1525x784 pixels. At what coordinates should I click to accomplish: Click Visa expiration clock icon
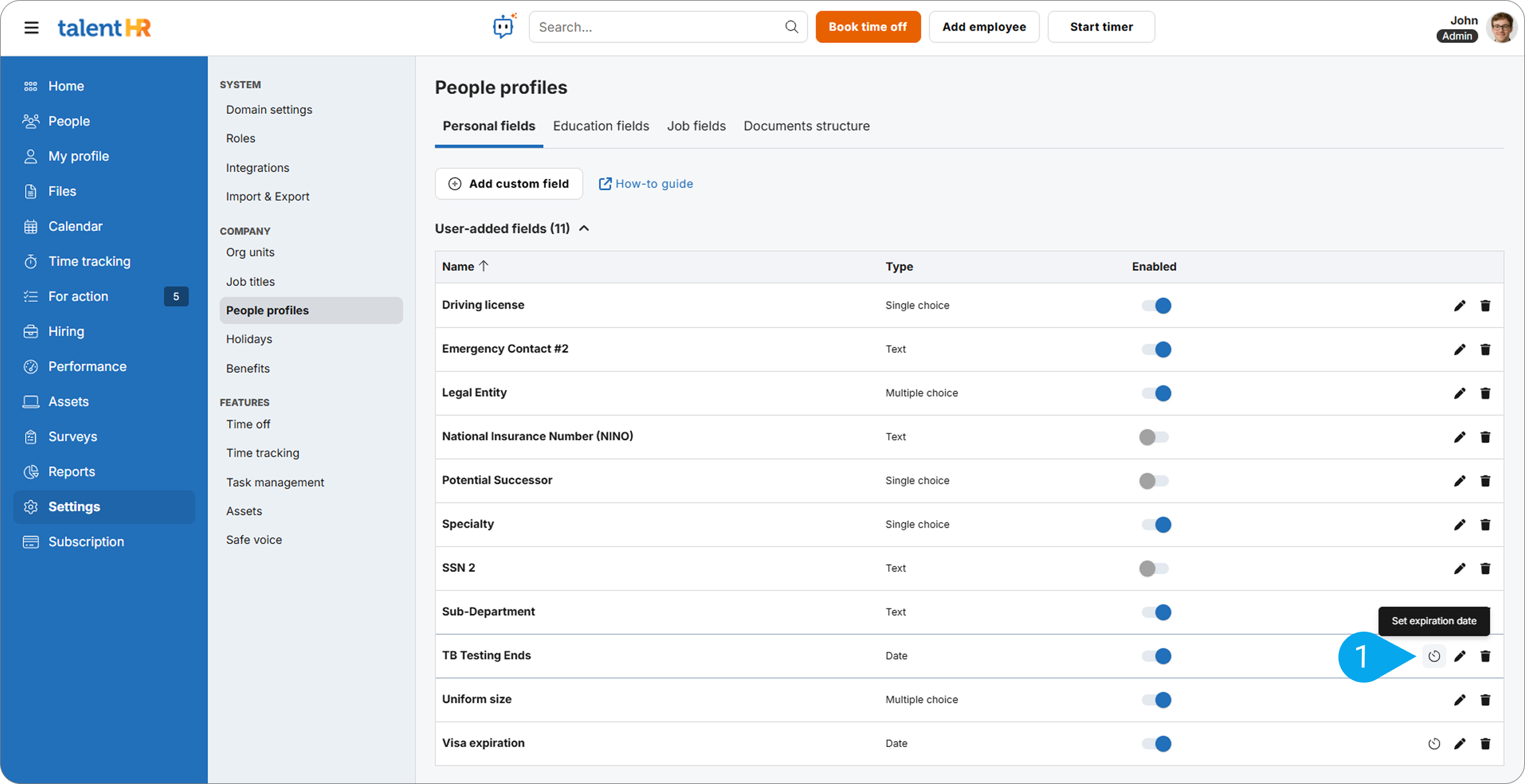point(1434,744)
